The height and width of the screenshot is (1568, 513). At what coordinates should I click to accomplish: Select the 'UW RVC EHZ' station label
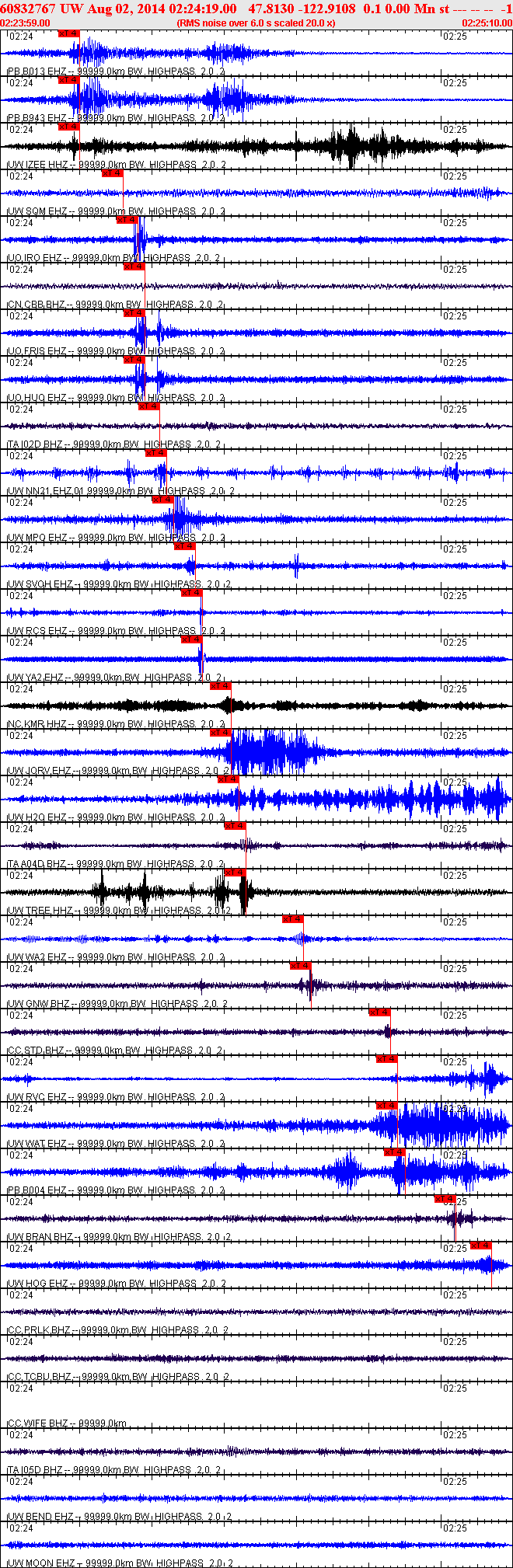(37, 1097)
